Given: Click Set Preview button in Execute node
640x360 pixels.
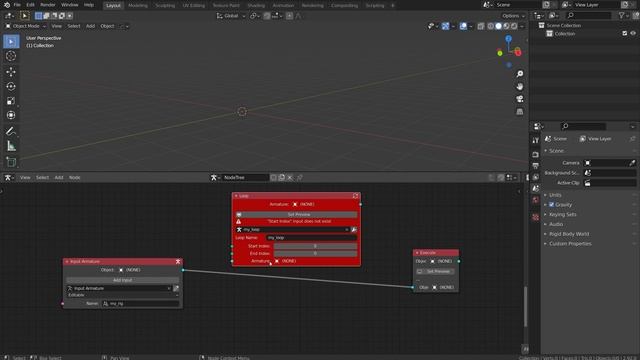Looking at the screenshot, I should click(x=435, y=271).
